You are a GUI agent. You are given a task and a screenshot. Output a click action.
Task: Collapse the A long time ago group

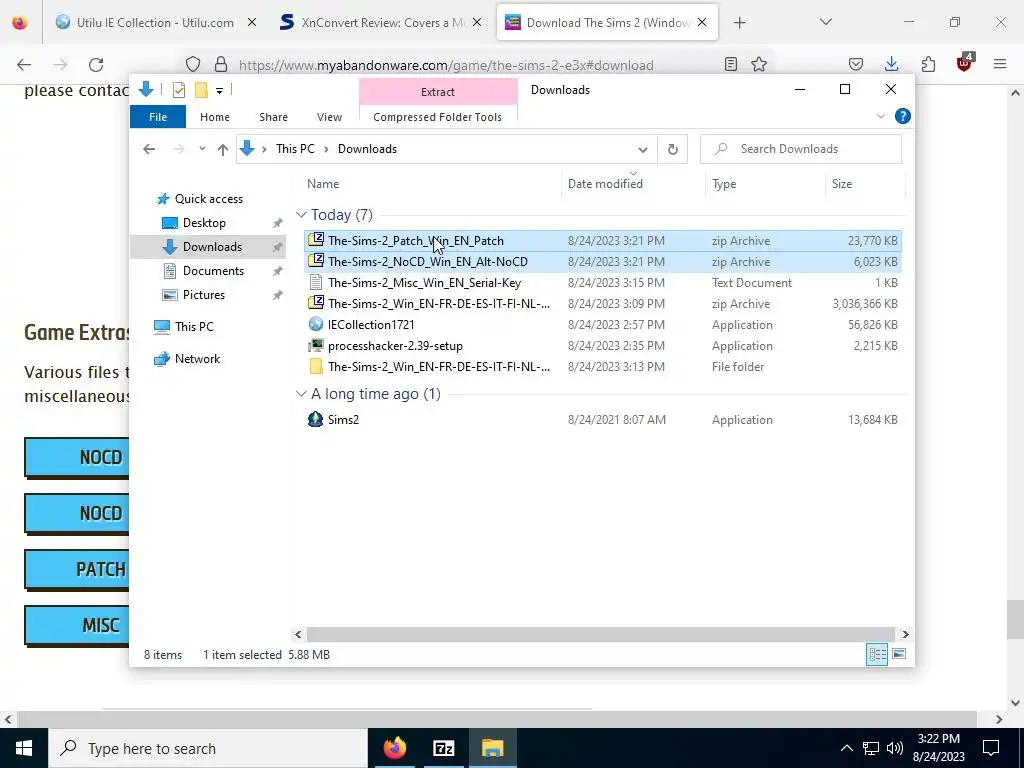tap(301, 394)
